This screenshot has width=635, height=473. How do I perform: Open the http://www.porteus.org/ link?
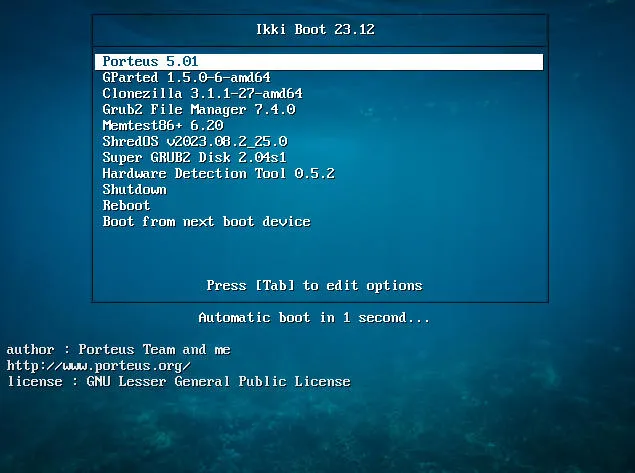point(98,366)
